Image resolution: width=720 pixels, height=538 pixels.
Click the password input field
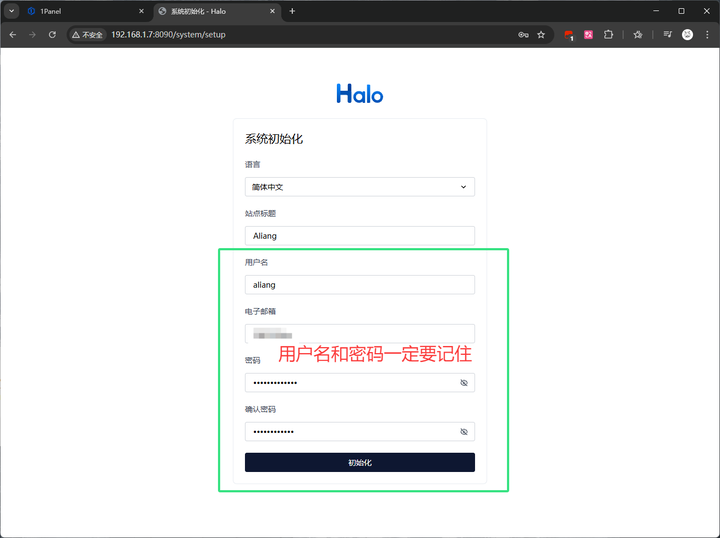pos(360,382)
